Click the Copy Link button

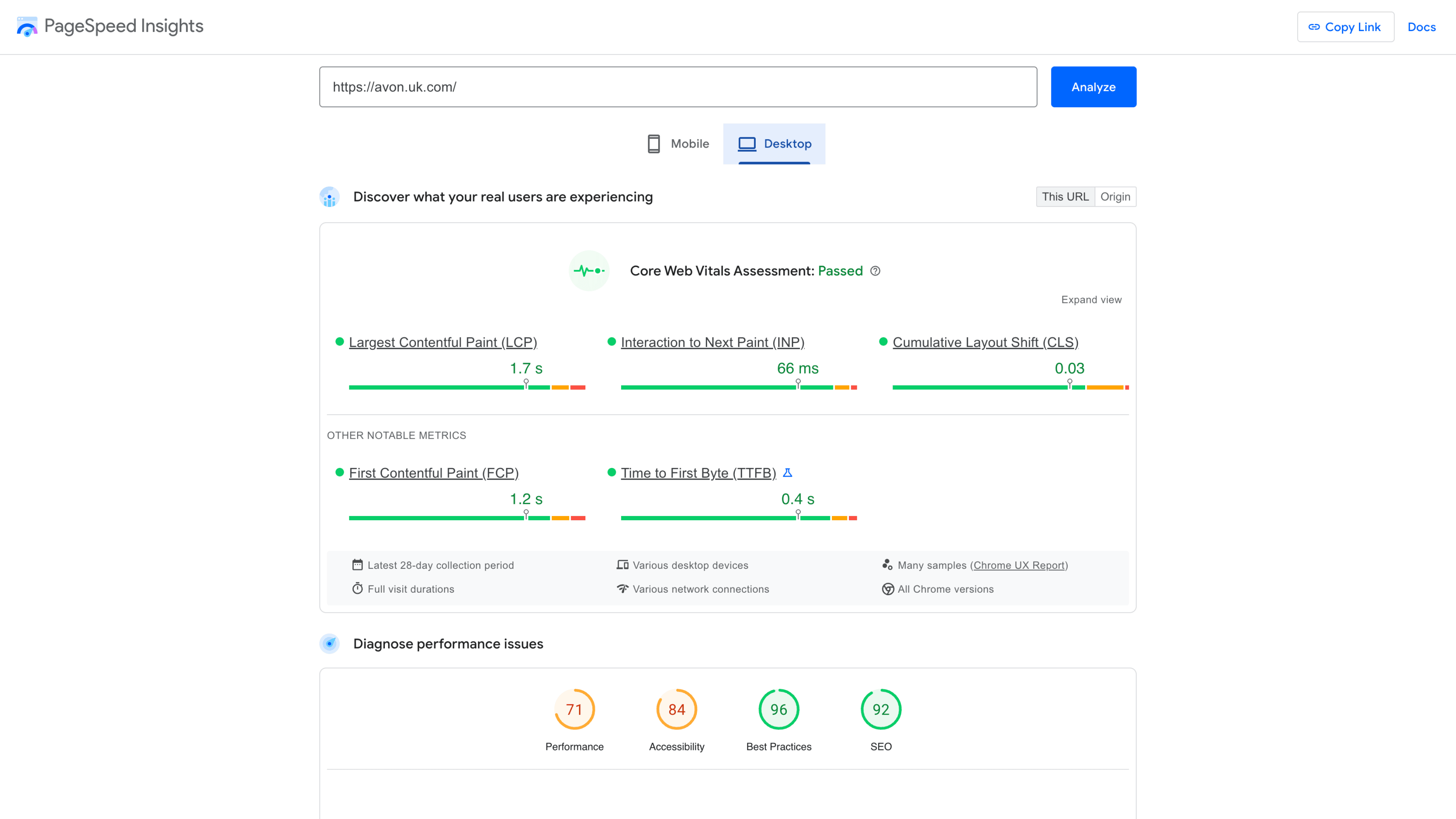[x=1345, y=27]
